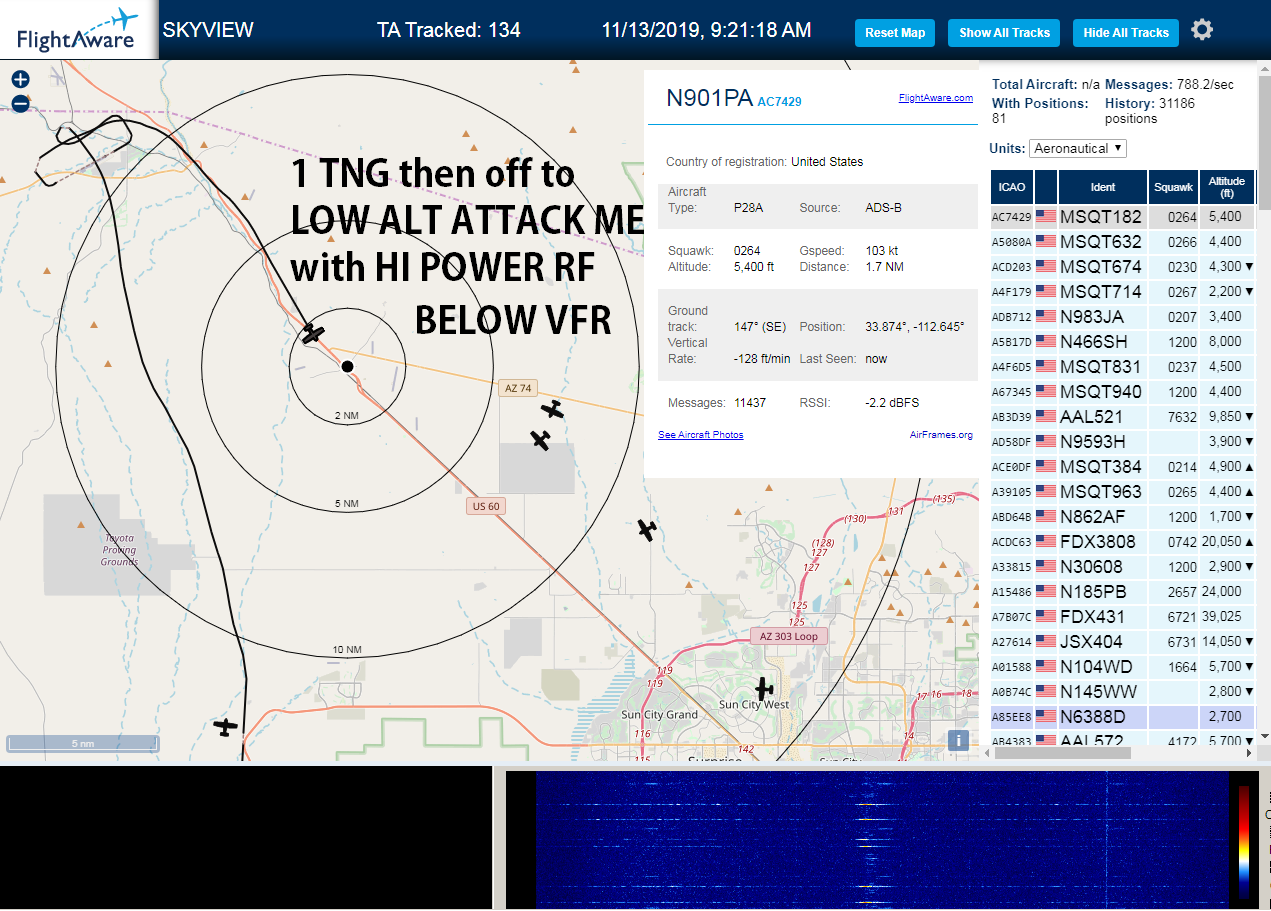Select the MSQT182 aircraft row
The height and width of the screenshot is (911, 1271).
[x=1123, y=216]
